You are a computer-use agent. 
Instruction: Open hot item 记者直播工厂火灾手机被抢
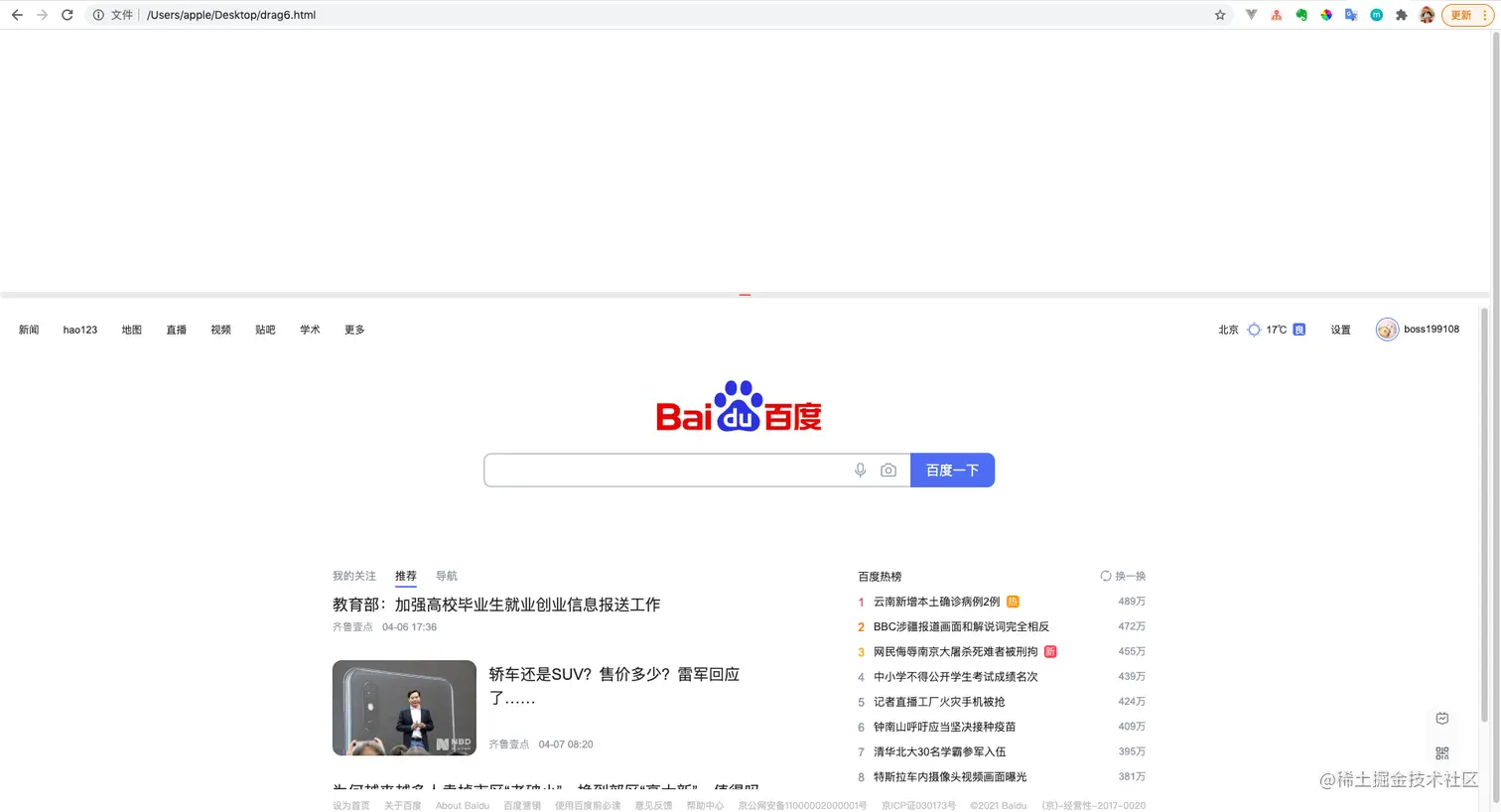tap(939, 702)
